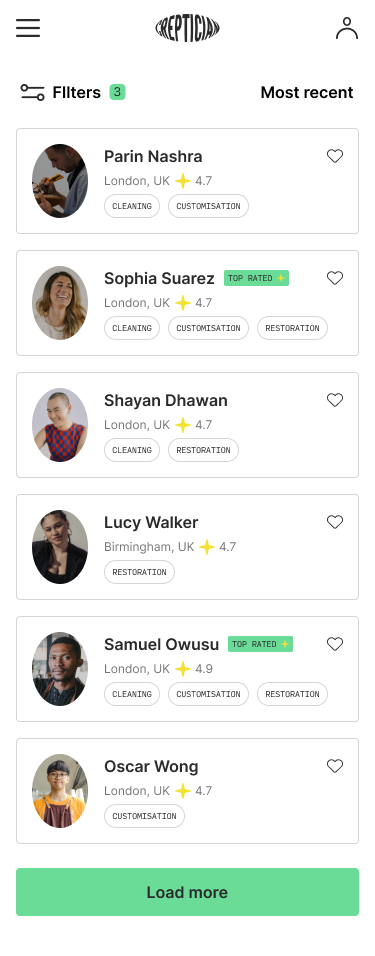Load more results
The height and width of the screenshot is (956, 375).
(x=187, y=892)
